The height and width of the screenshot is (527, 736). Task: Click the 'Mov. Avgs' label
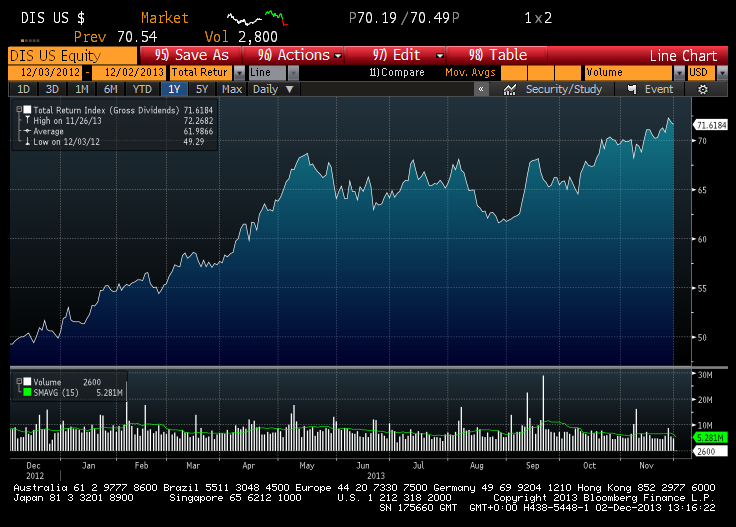[x=470, y=73]
